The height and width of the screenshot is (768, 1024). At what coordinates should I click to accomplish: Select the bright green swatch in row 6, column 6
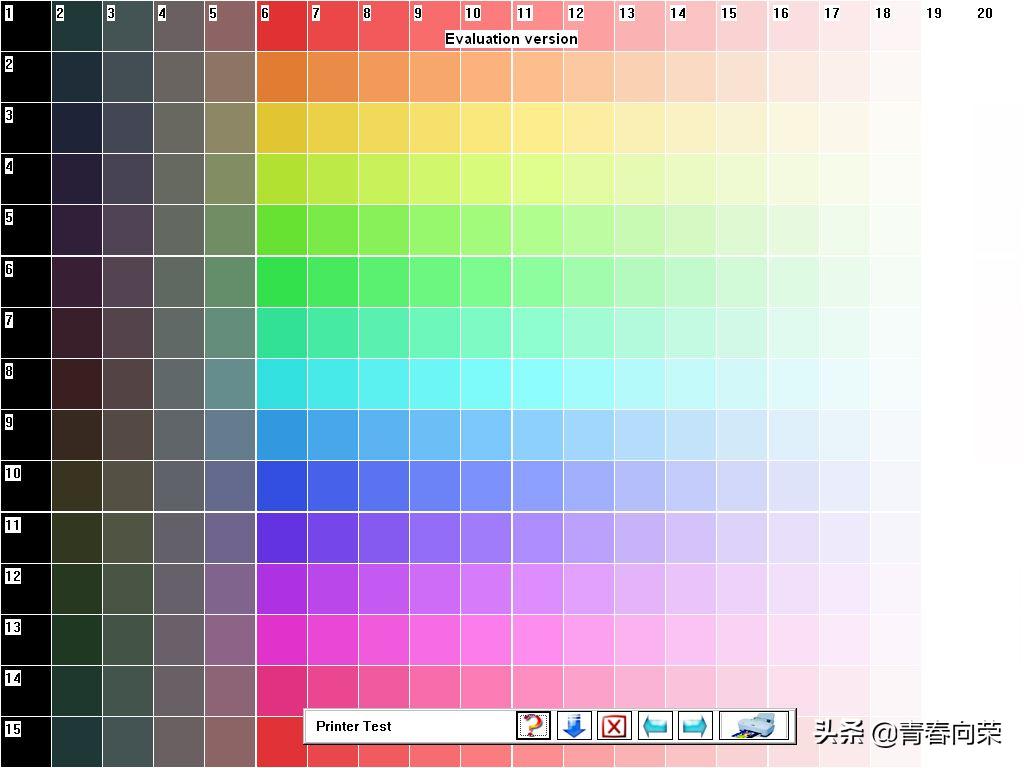281,282
